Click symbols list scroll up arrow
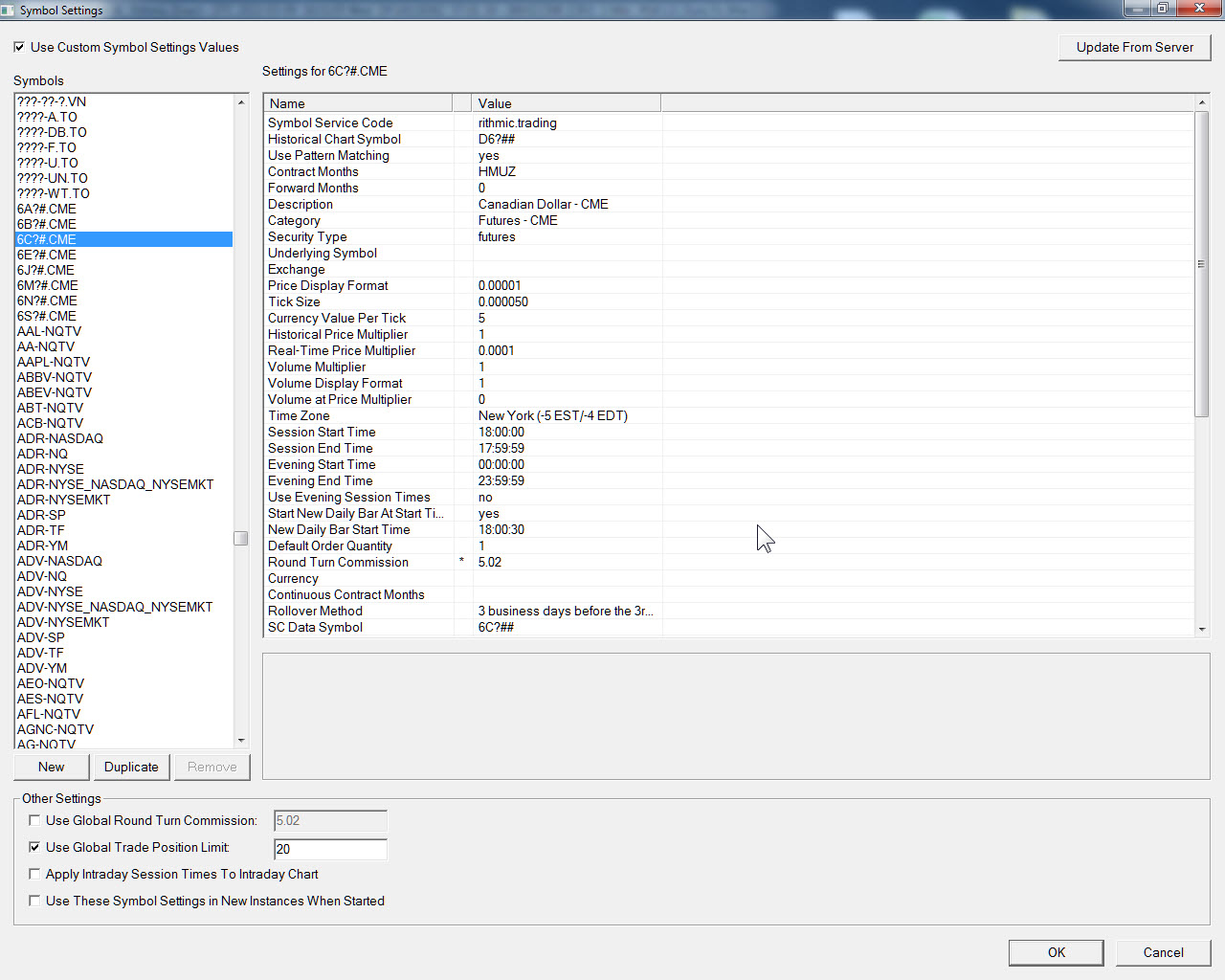 coord(241,101)
